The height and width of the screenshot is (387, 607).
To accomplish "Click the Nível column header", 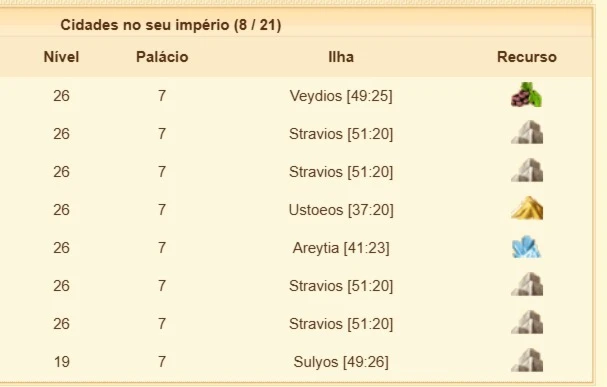I will [x=61, y=57].
